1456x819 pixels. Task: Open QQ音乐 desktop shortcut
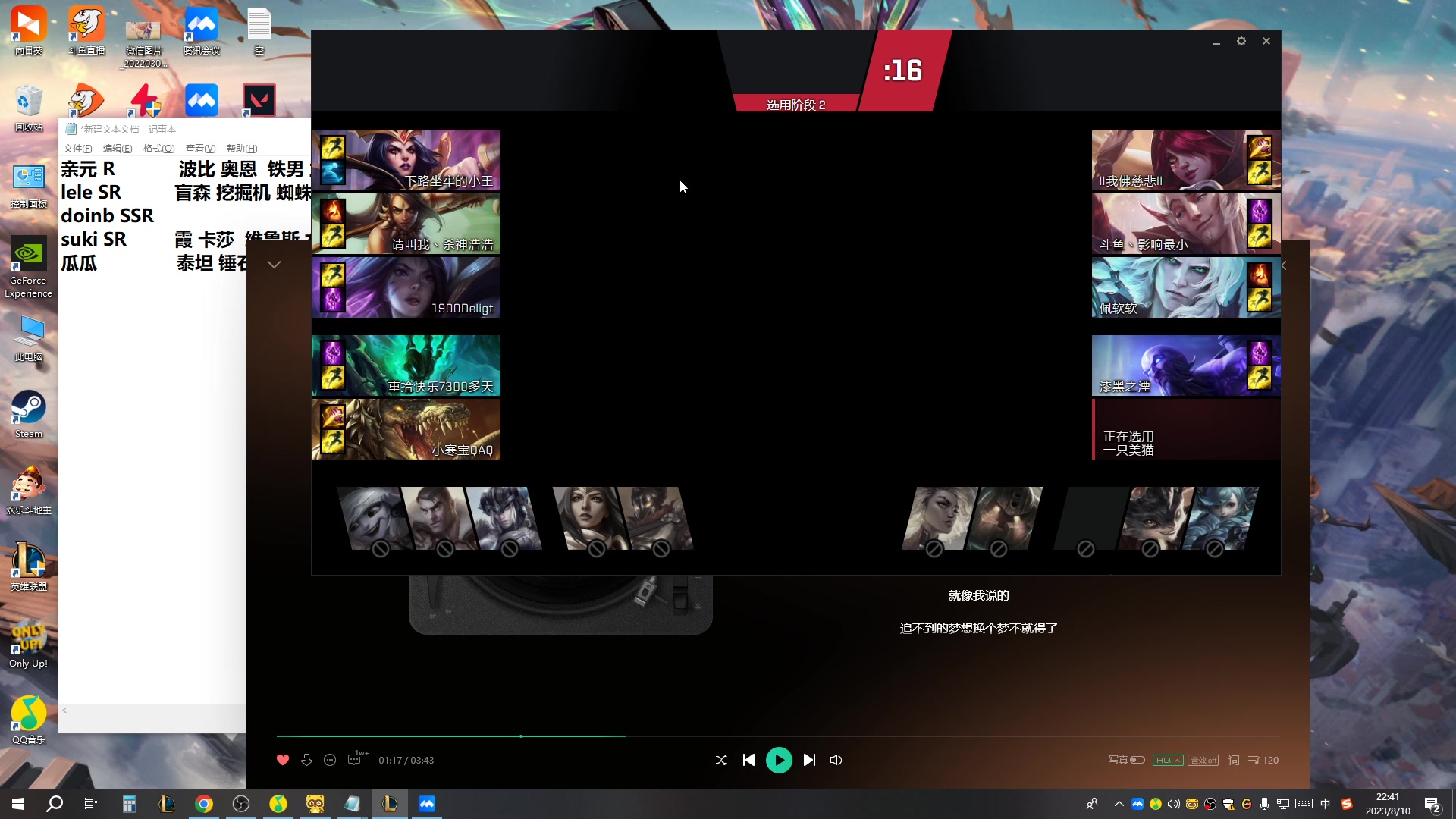point(29,720)
